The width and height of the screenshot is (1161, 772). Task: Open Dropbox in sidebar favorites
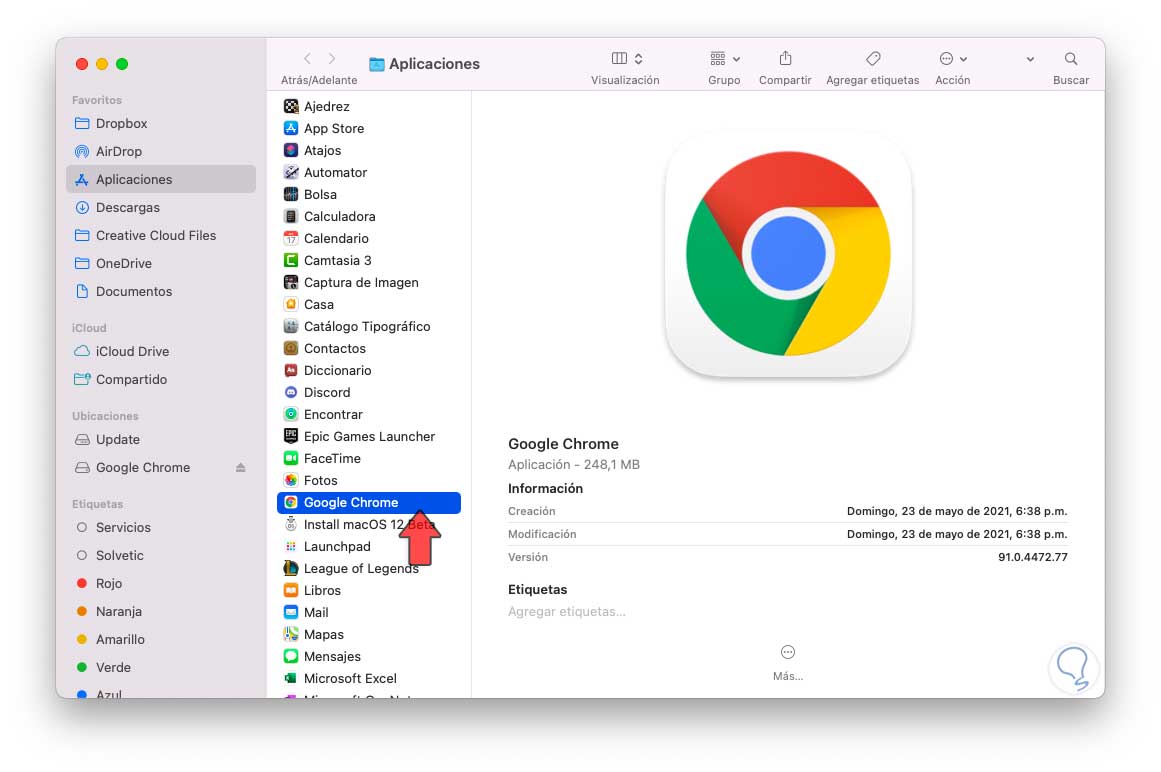pyautogui.click(x=161, y=124)
